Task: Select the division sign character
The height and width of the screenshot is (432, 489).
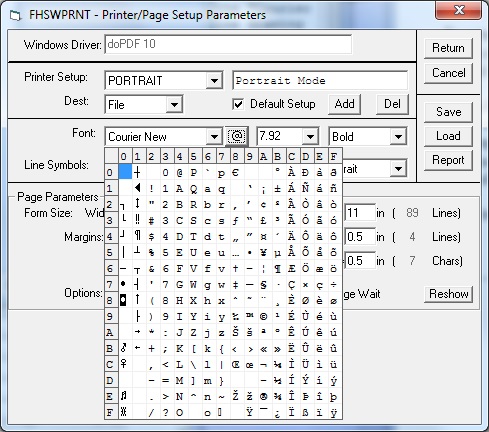Action: pos(333,284)
